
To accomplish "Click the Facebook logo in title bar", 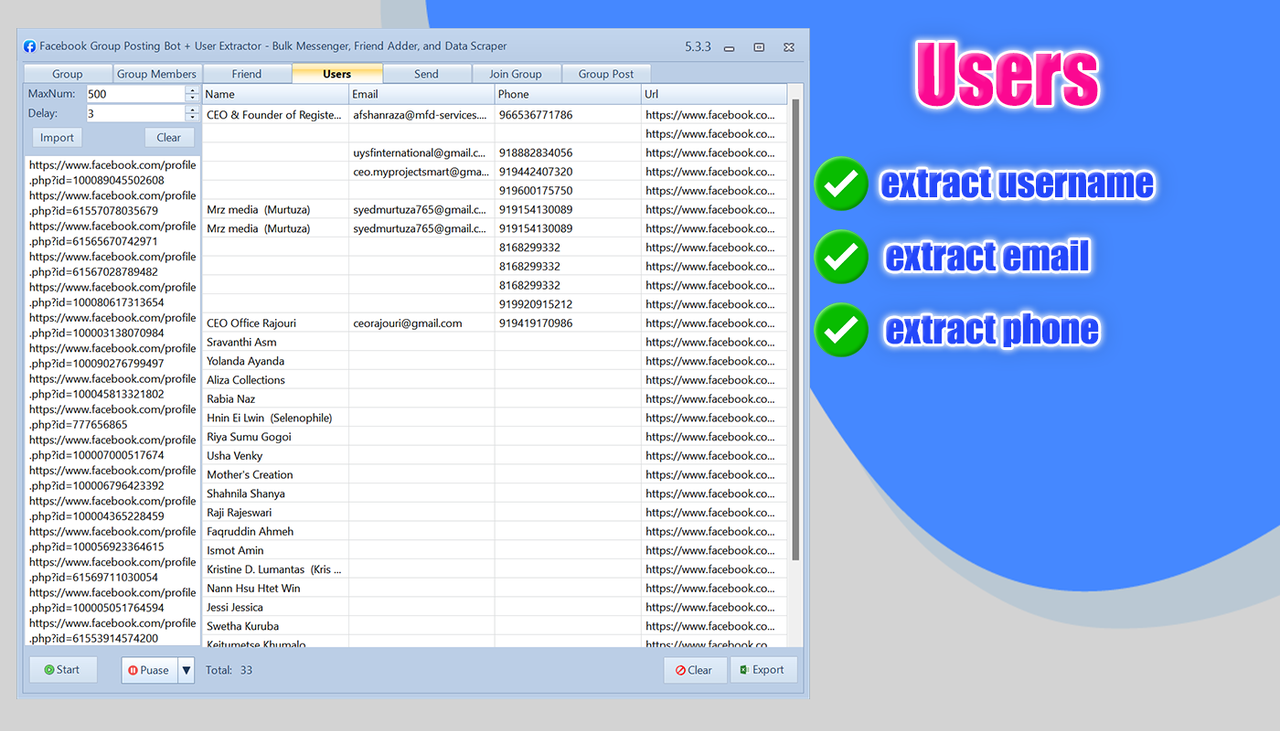I will pos(30,46).
